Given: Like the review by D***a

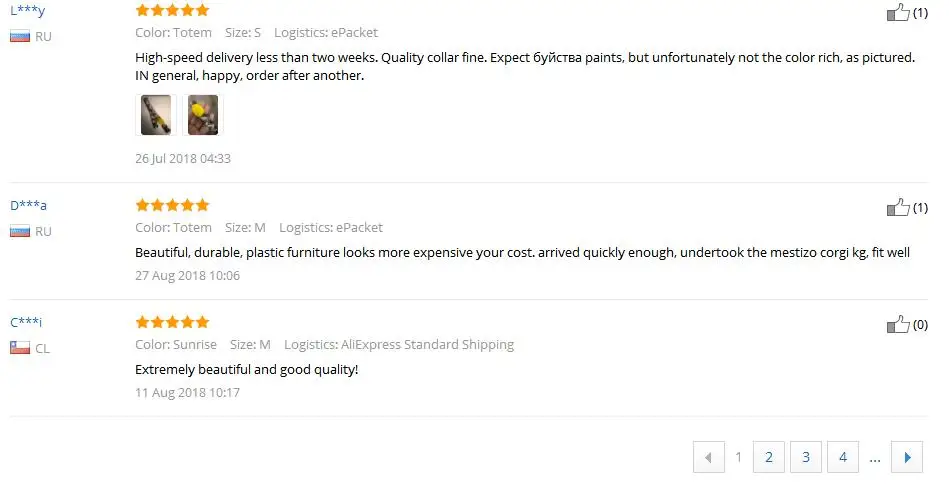Looking at the screenshot, I should point(898,208).
